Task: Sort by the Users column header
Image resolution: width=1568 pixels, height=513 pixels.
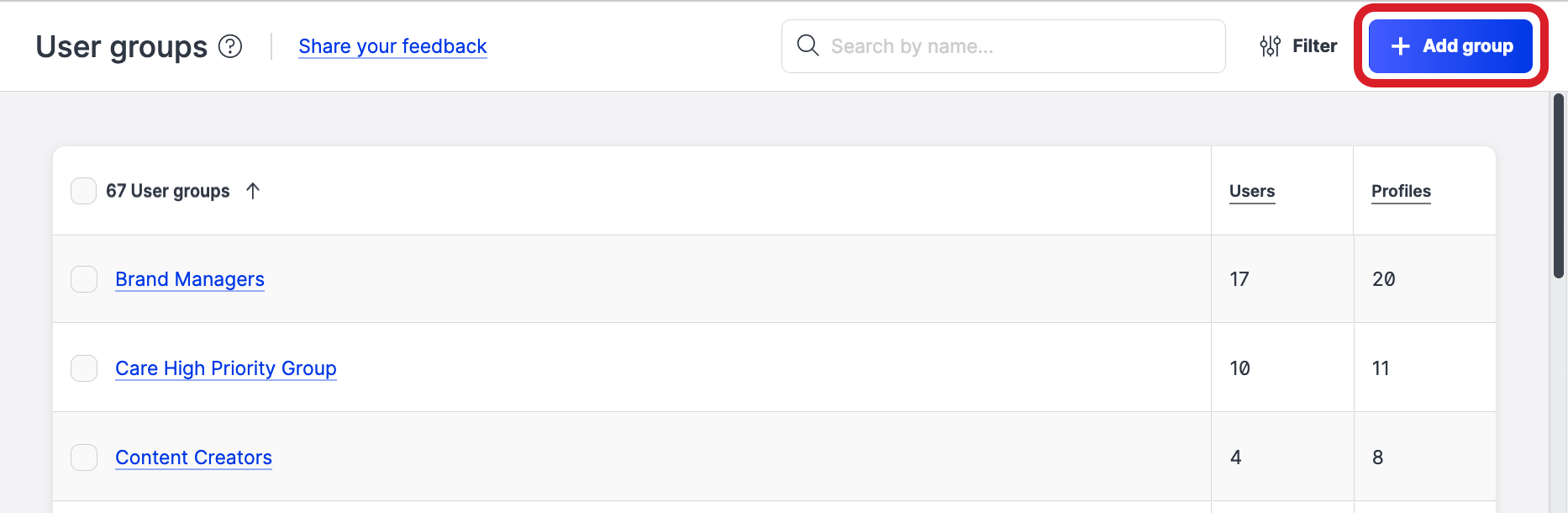Action: point(1251,191)
